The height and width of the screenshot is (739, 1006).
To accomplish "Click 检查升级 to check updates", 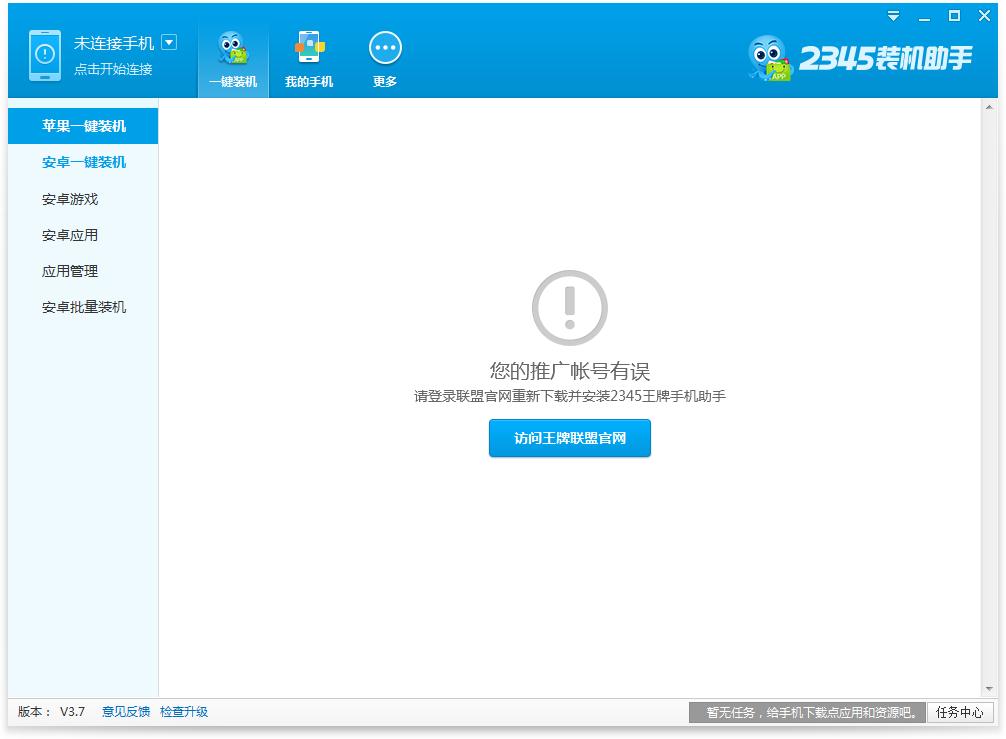I will point(184,712).
